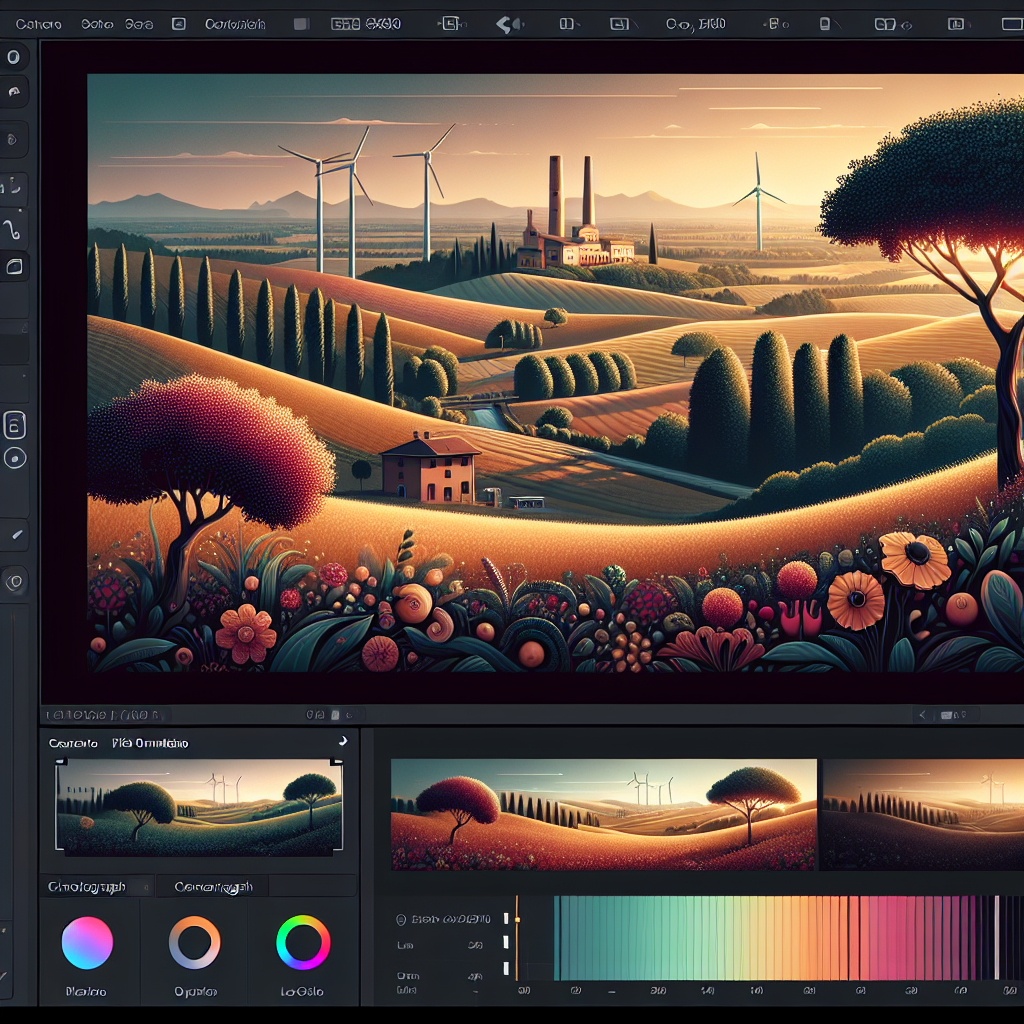This screenshot has width=1024, height=1024.
Task: Toggle the circle icon beside first gradient row label
Action: point(401,919)
